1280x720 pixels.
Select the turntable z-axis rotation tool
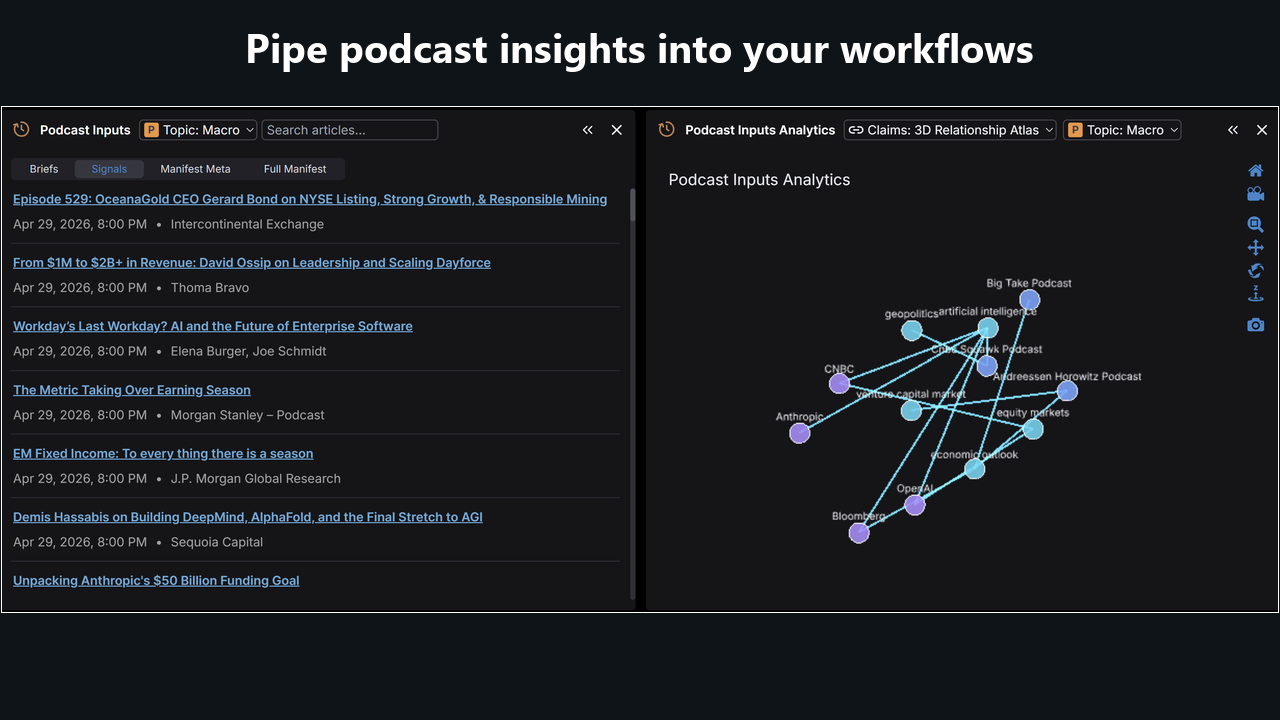click(1256, 294)
